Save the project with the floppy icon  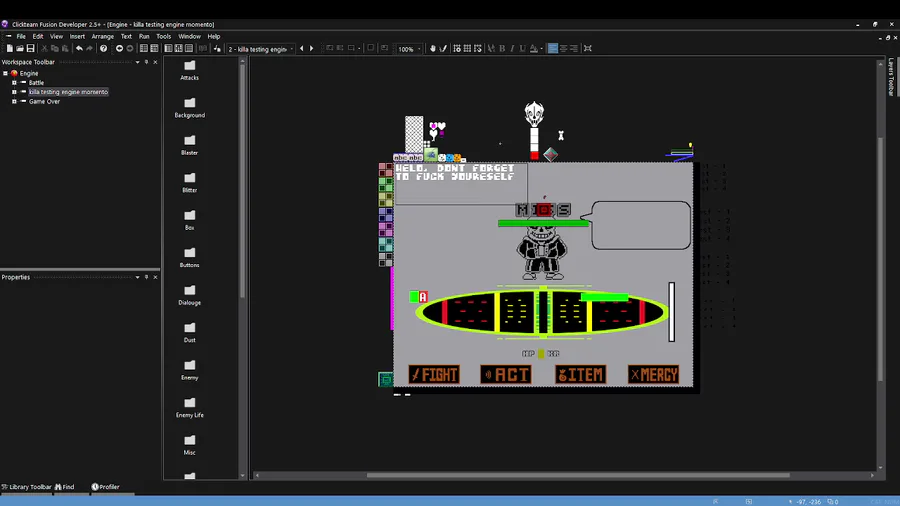click(x=30, y=49)
